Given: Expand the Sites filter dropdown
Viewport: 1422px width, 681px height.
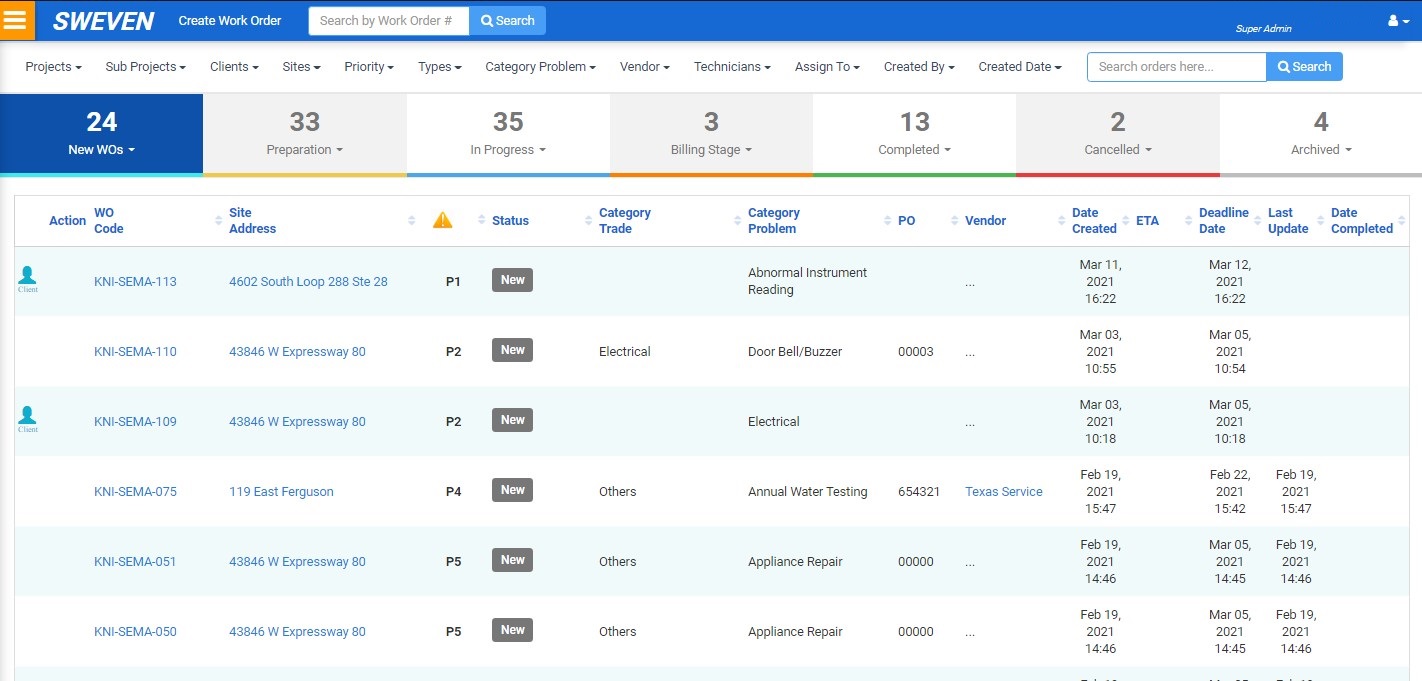Looking at the screenshot, I should (x=301, y=67).
